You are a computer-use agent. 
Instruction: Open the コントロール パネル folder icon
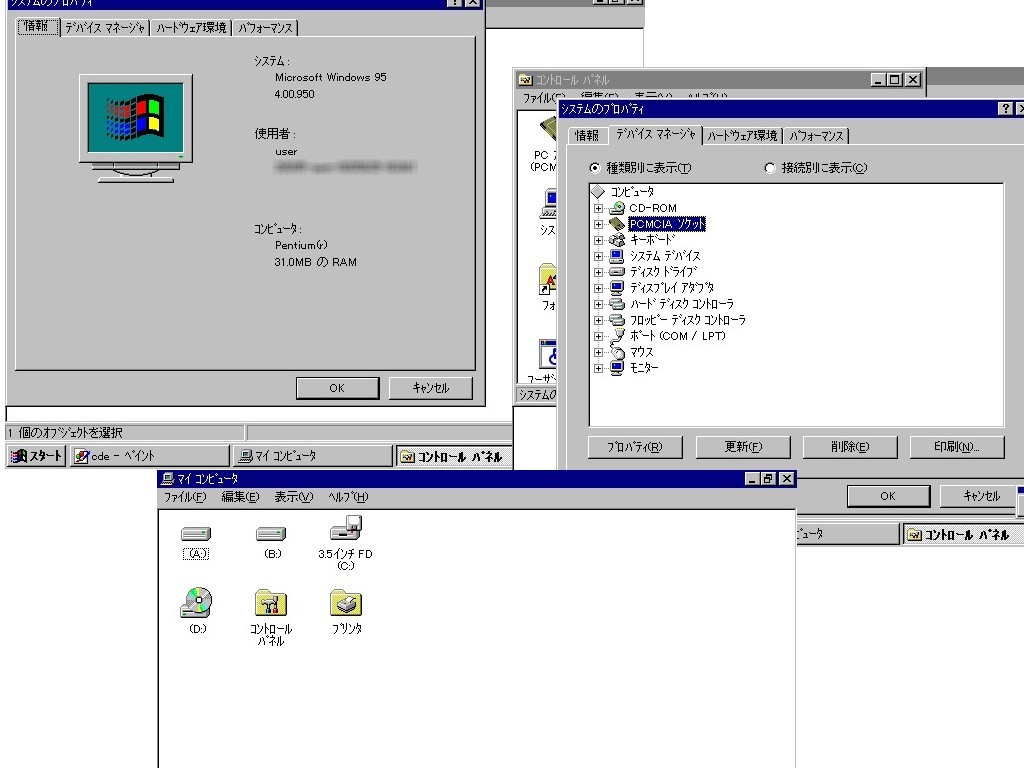tap(271, 603)
